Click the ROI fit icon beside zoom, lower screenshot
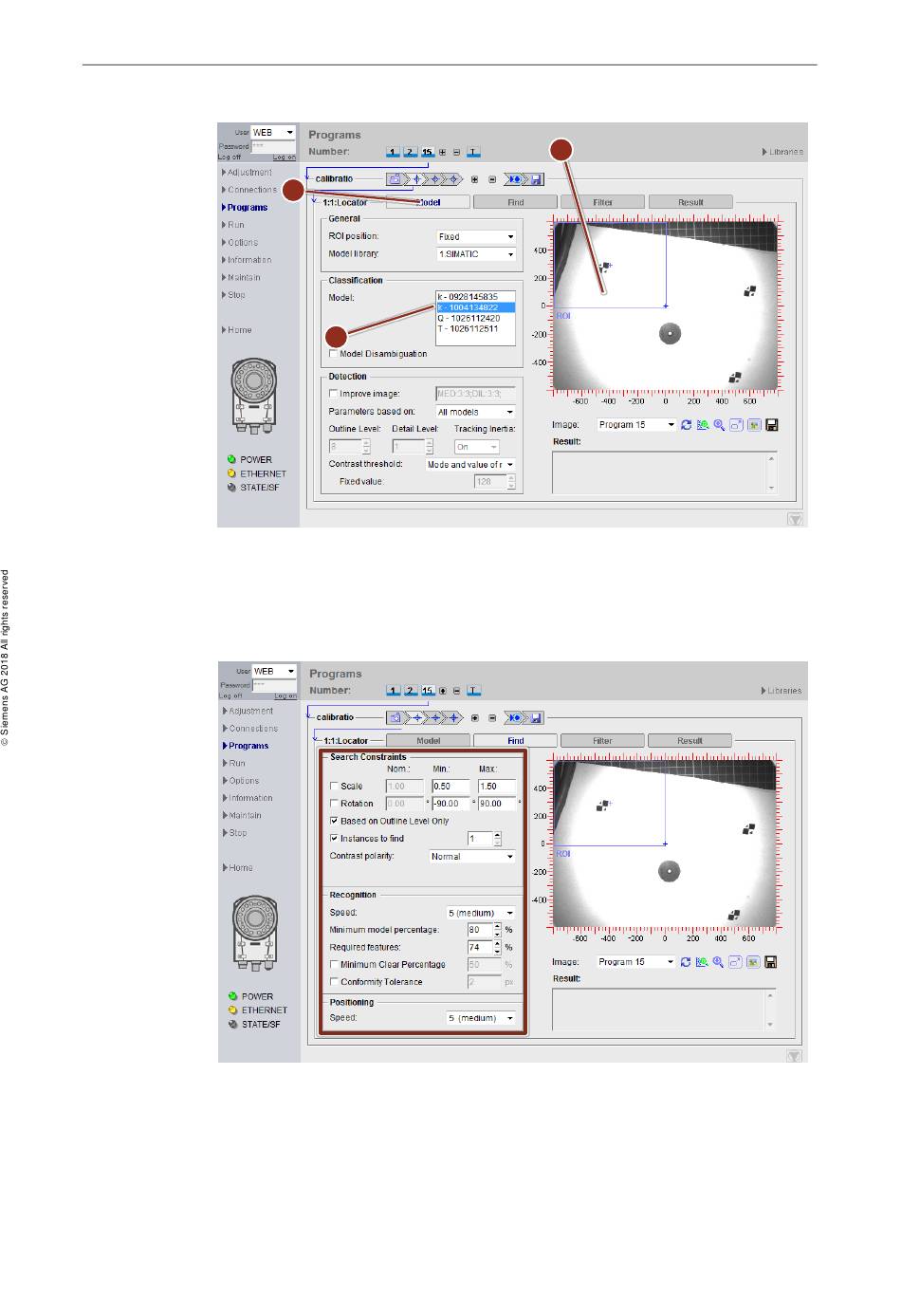The image size is (901, 1316). click(735, 962)
